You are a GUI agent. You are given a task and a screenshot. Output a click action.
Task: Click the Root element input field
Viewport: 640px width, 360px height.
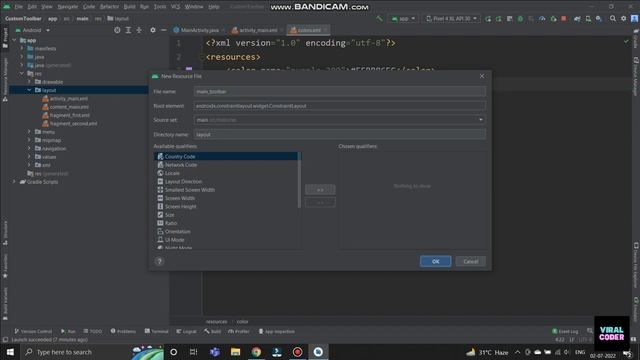340,106
